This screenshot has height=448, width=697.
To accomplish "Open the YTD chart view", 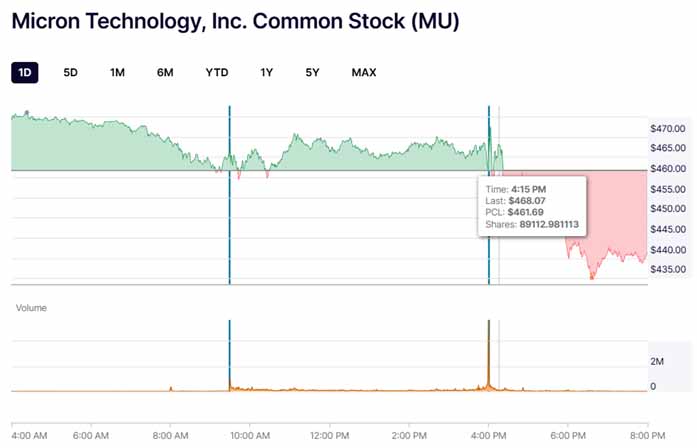I will coord(217,72).
